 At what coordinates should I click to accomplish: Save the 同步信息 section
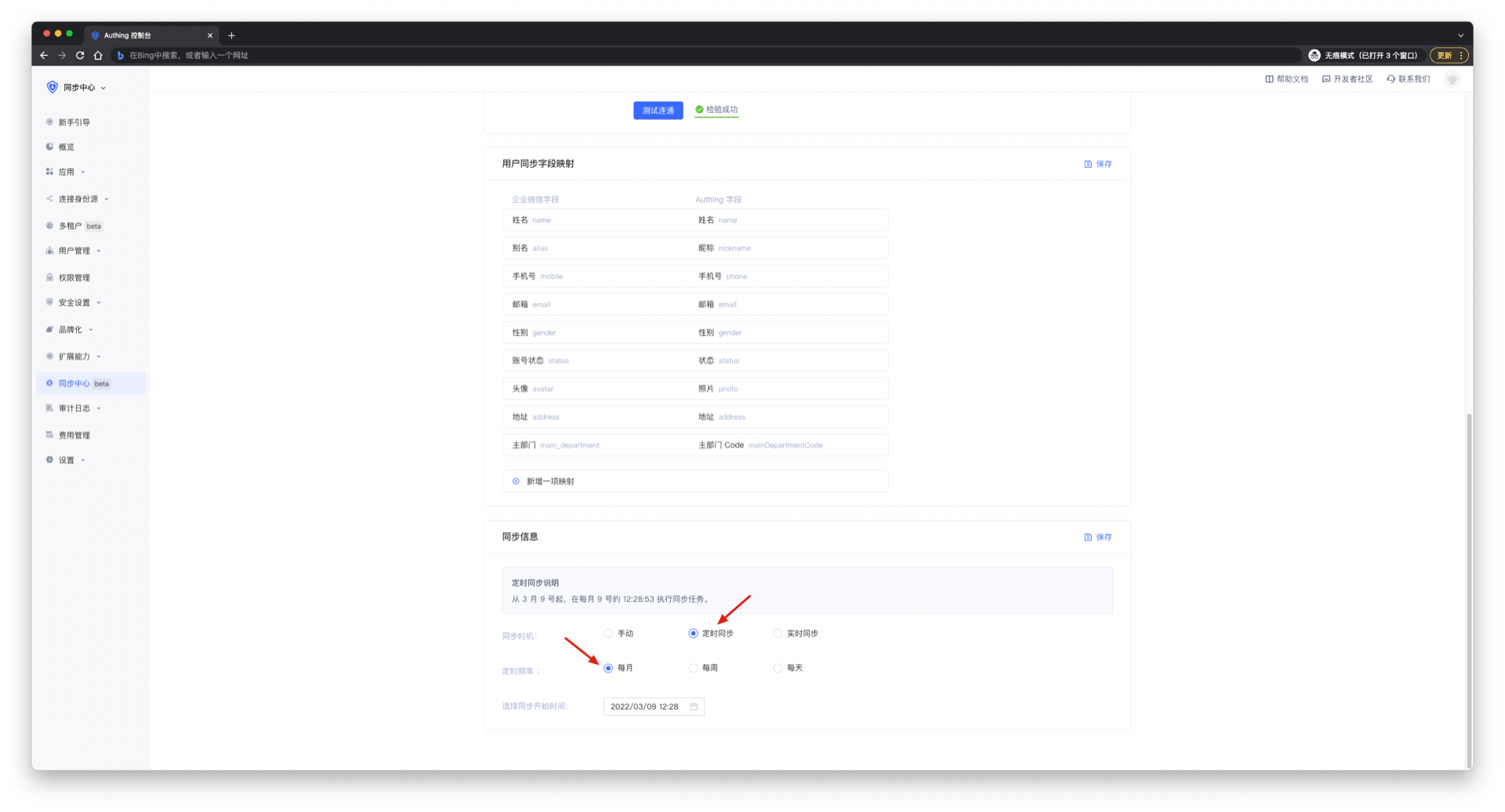[1097, 537]
